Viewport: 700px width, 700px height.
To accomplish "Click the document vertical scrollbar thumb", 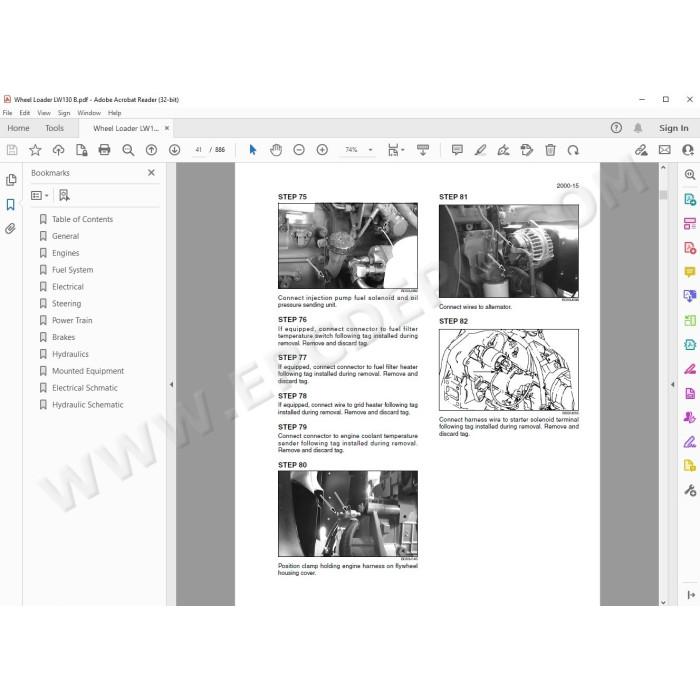I will tap(663, 195).
